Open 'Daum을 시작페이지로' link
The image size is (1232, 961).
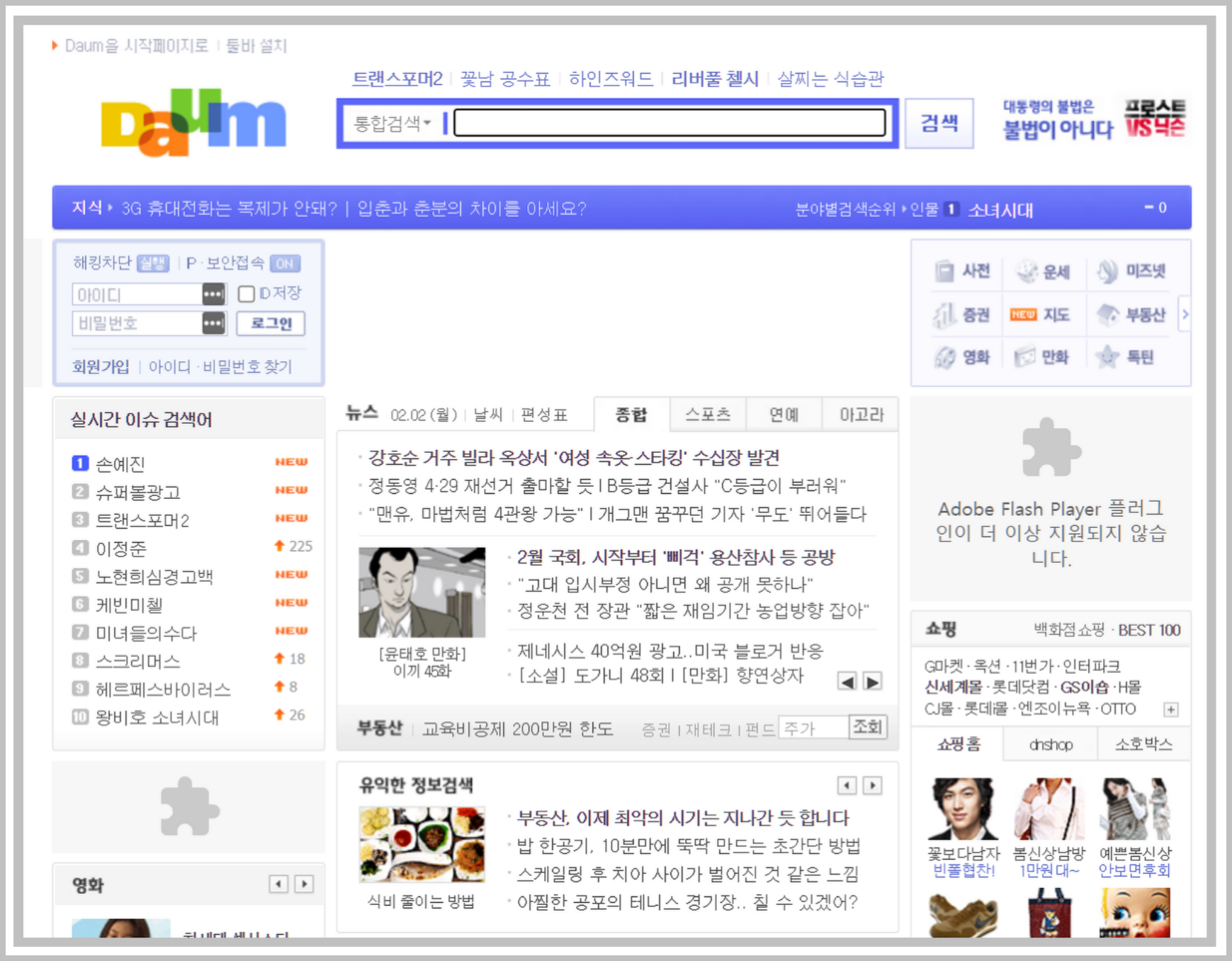tap(136, 46)
